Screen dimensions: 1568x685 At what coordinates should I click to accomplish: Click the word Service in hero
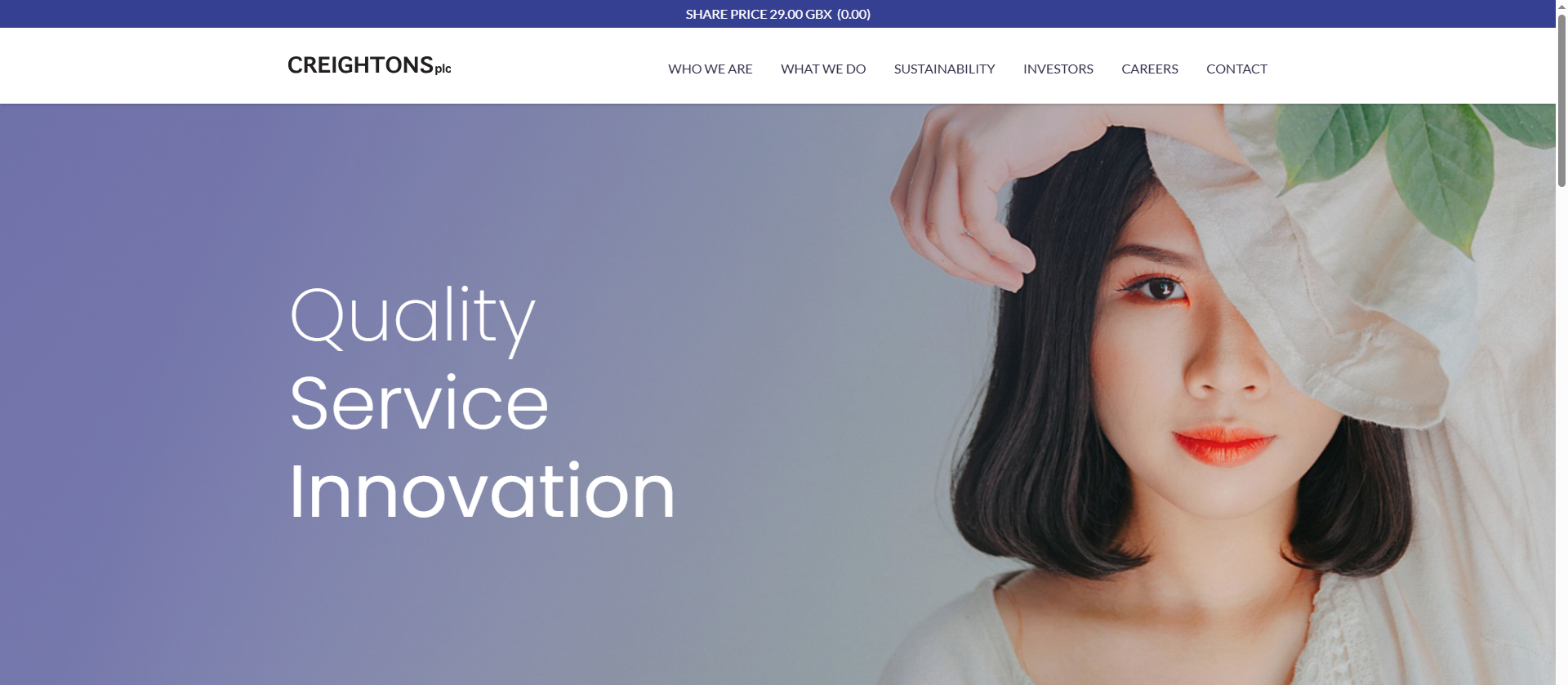419,403
